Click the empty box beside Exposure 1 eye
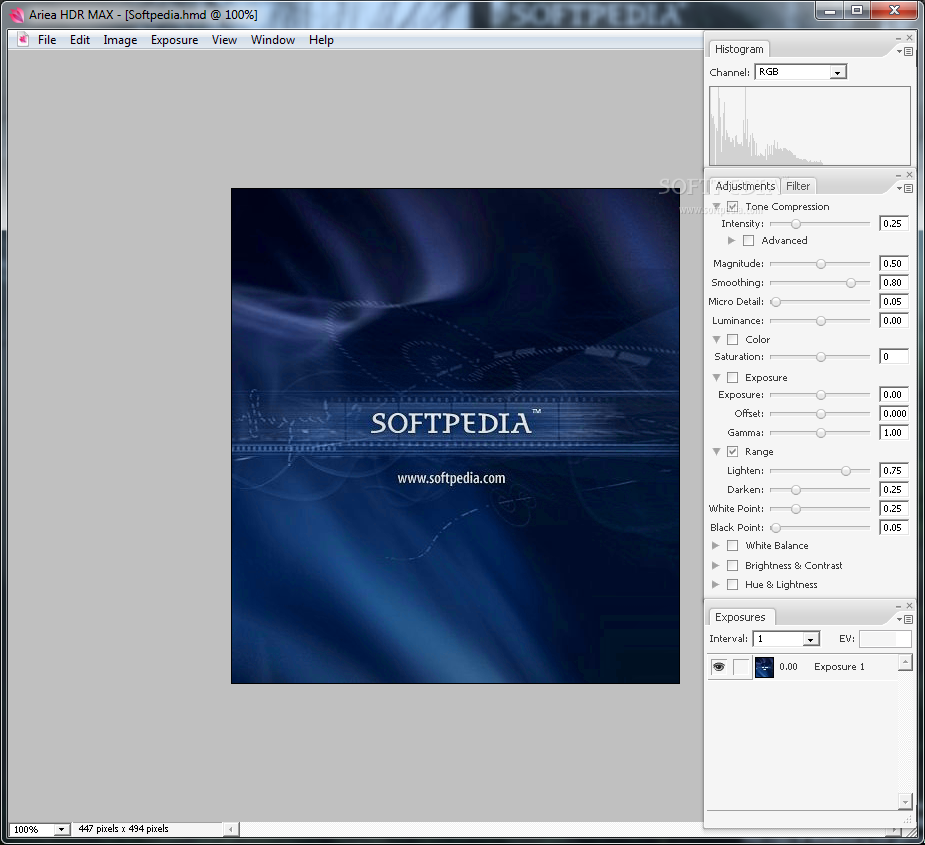The width and height of the screenshot is (925, 845). [742, 667]
